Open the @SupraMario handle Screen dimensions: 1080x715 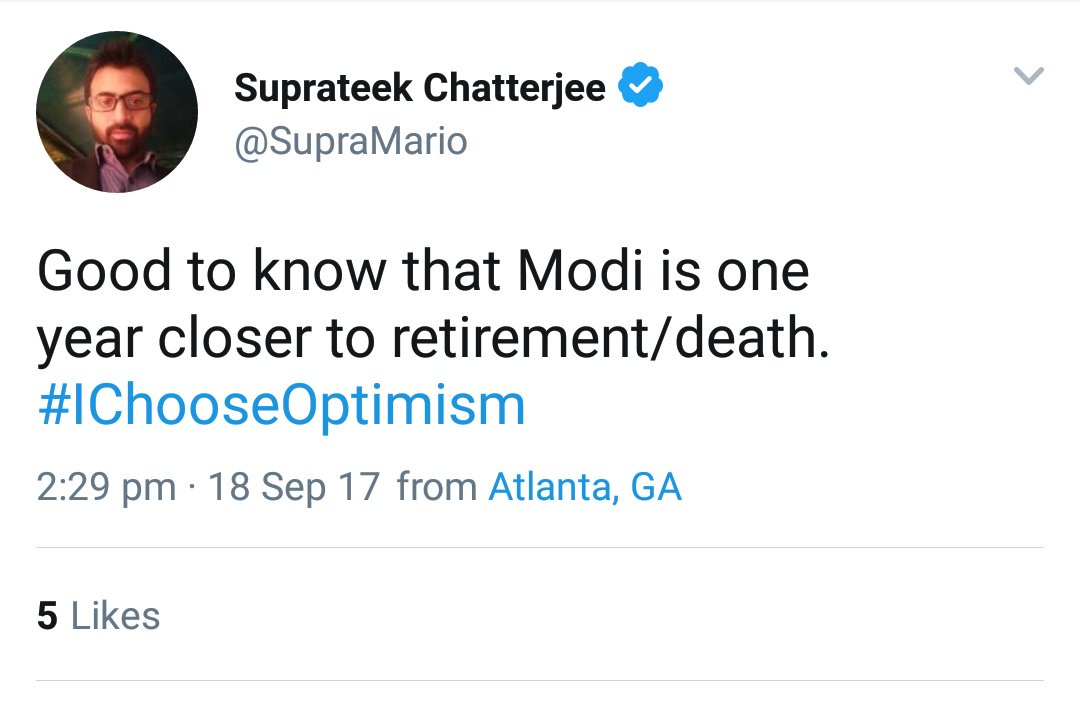click(350, 141)
